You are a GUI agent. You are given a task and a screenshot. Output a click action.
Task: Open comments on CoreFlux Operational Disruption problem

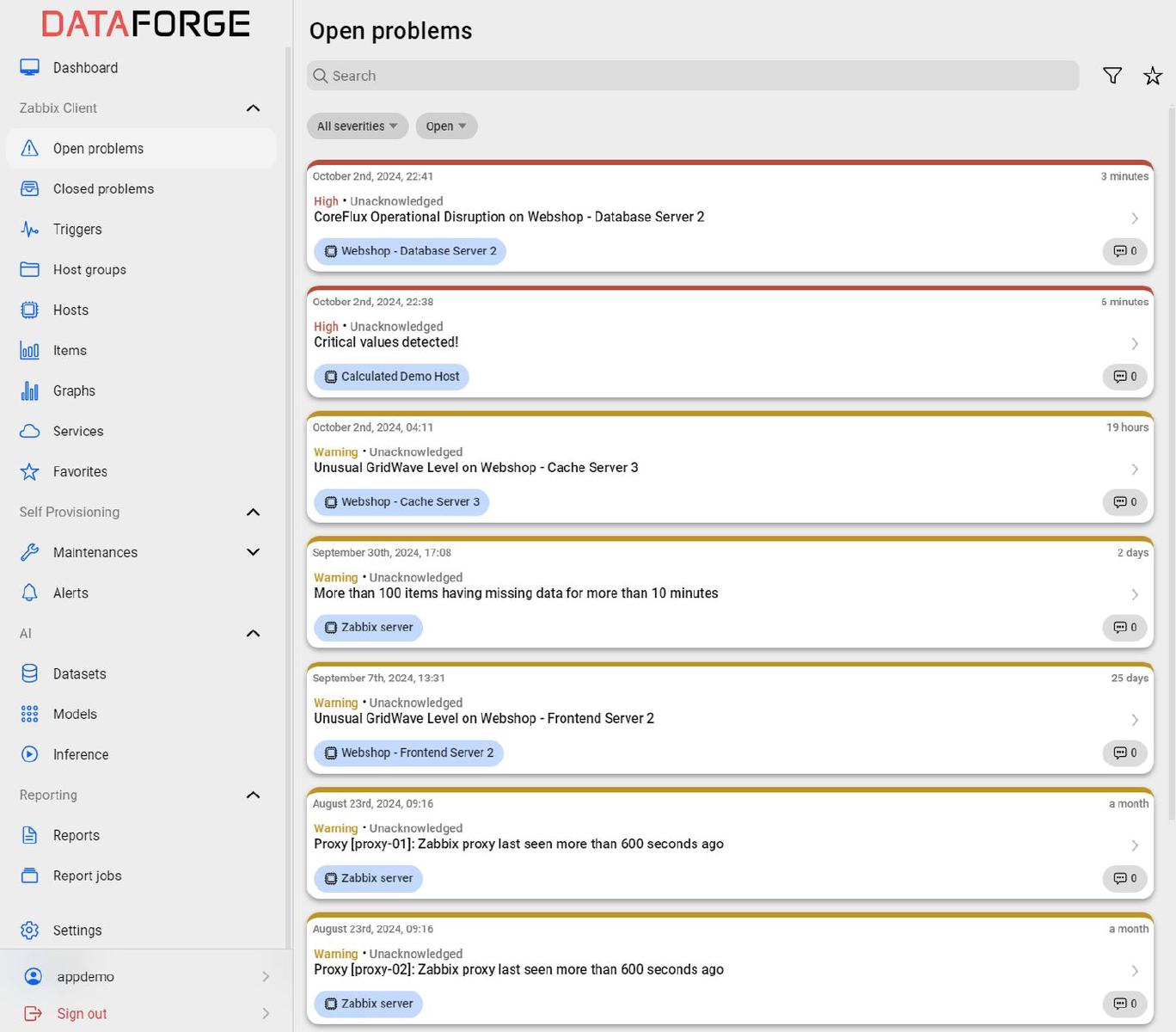click(x=1124, y=251)
